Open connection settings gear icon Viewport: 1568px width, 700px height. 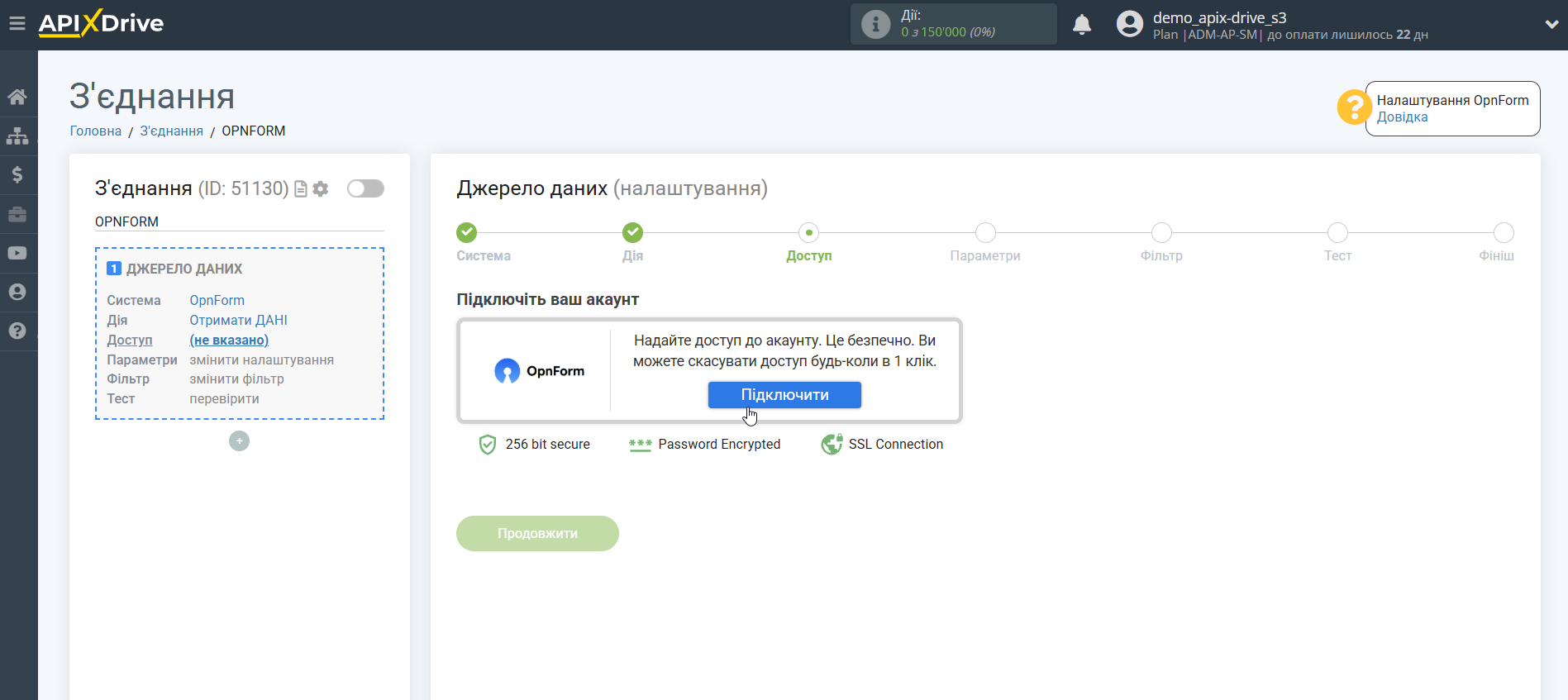click(x=321, y=189)
